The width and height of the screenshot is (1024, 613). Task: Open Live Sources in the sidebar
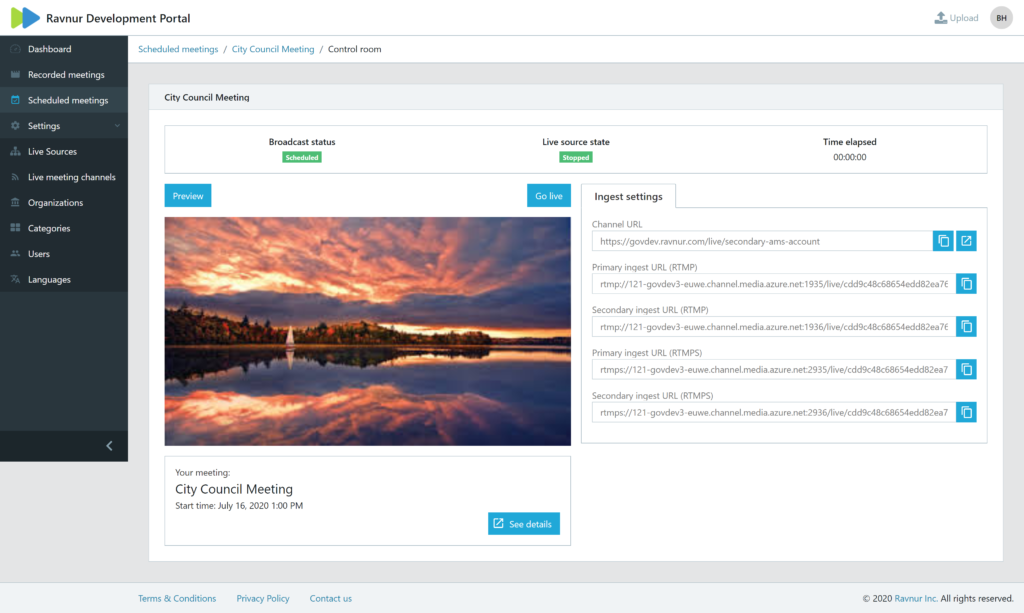(x=52, y=152)
